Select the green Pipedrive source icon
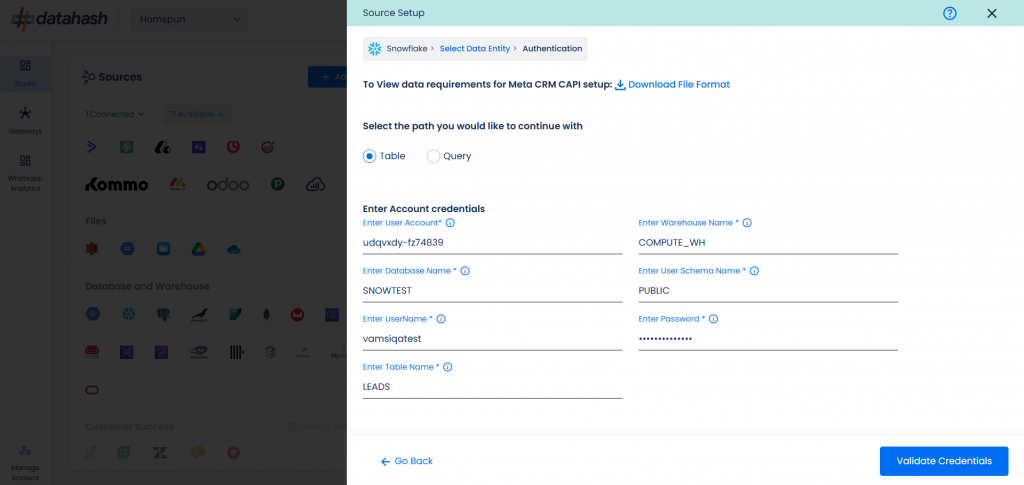Image resolution: width=1024 pixels, height=485 pixels. 278,185
